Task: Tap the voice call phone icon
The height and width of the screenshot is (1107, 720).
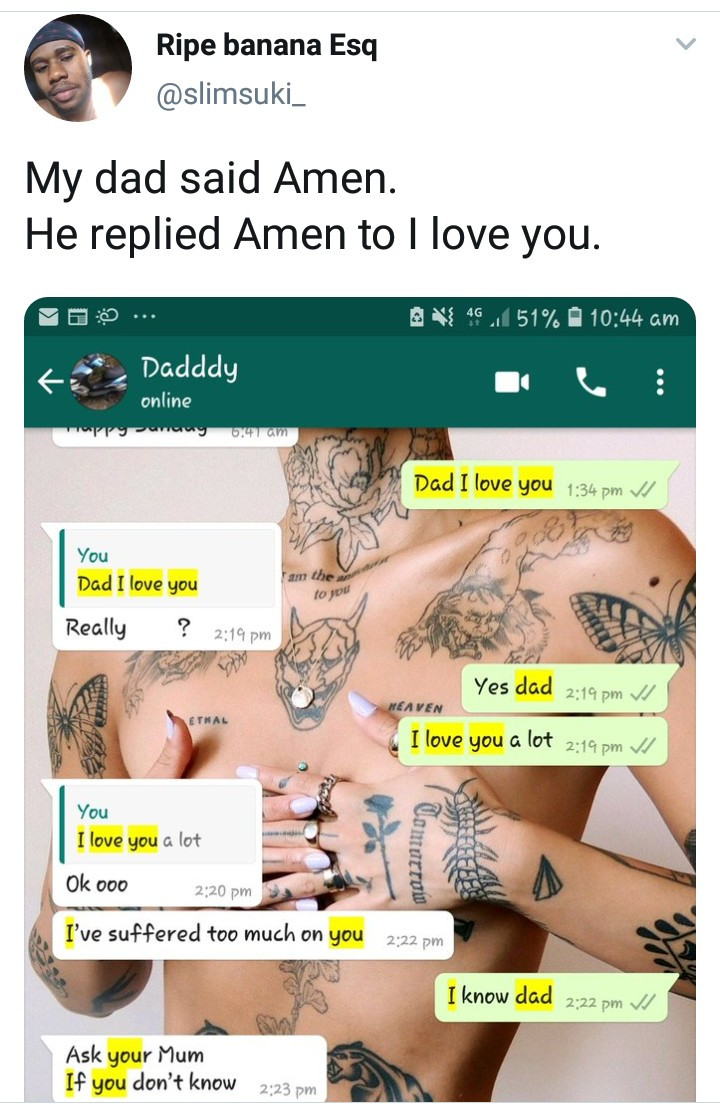Action: click(590, 382)
